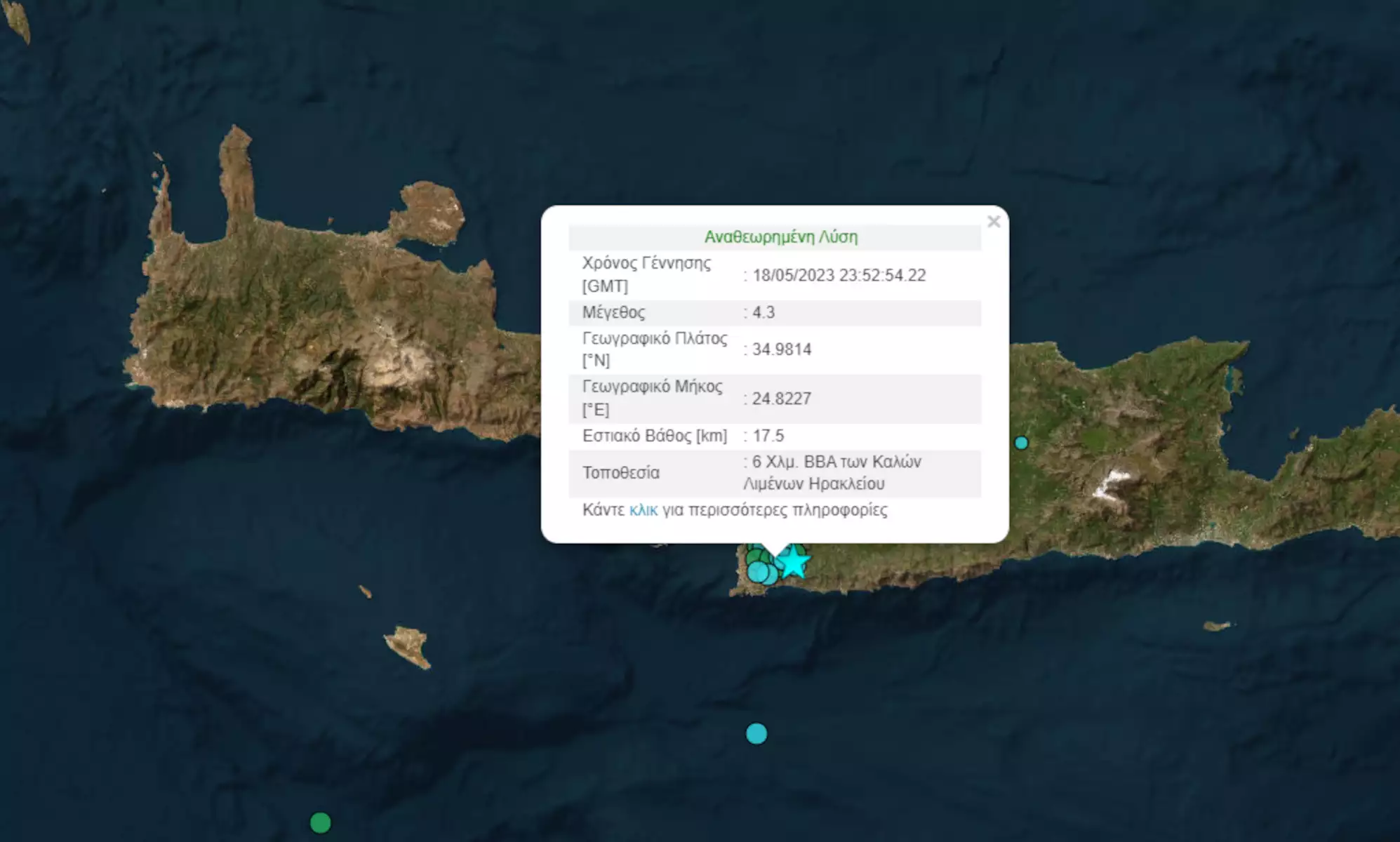Open the 'κλικ' link for more information
Screen dimensions: 1400x842
tap(644, 510)
